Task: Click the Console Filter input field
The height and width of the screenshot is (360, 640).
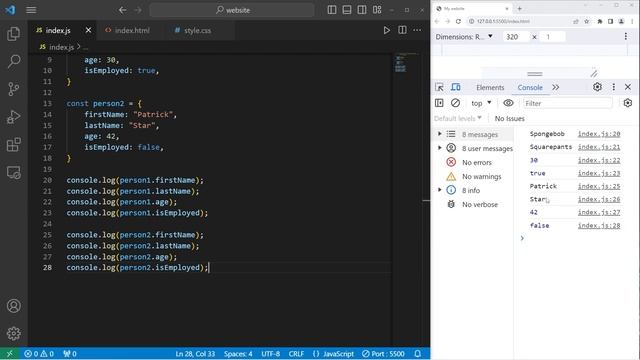Action: [567, 103]
